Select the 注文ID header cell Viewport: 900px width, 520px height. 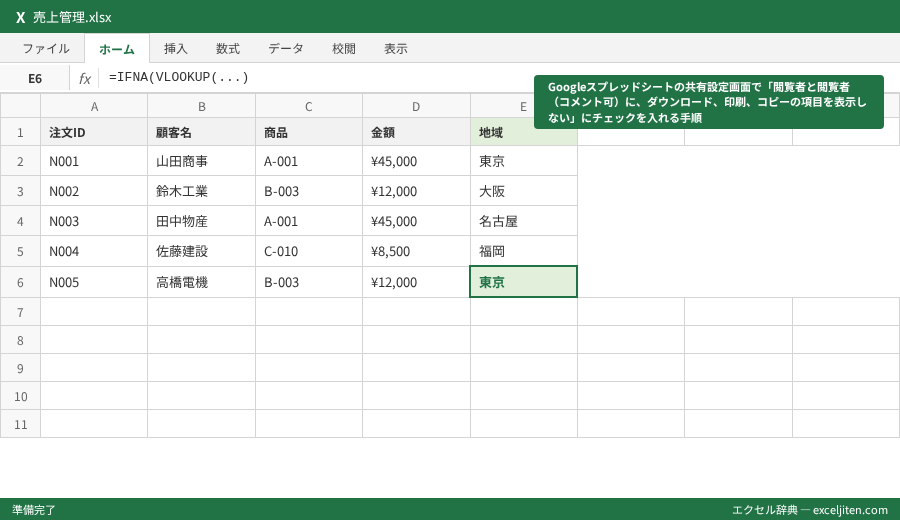tap(94, 132)
